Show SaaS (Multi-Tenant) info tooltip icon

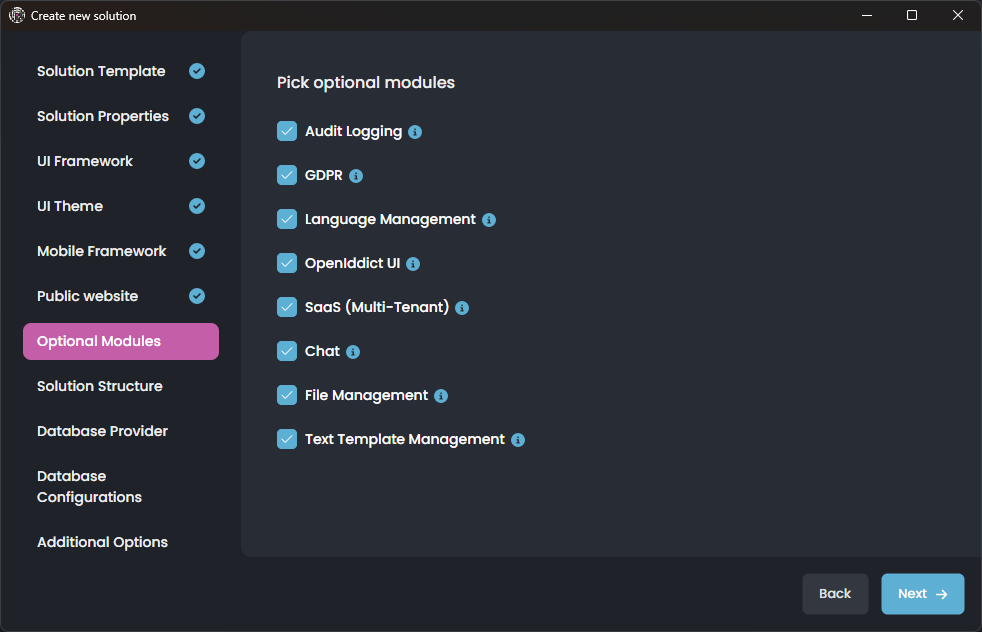pyautogui.click(x=462, y=308)
